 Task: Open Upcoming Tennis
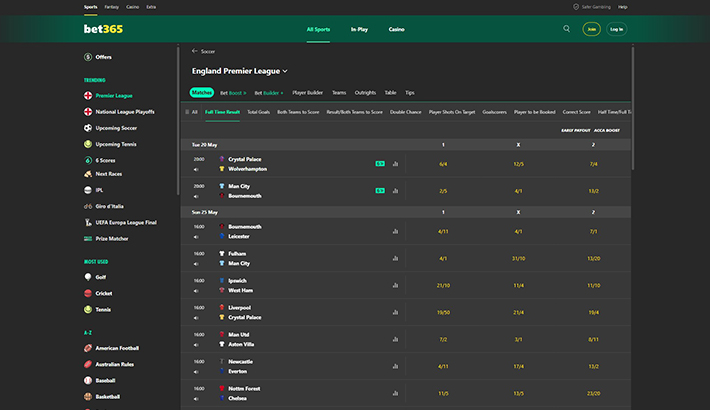point(110,145)
